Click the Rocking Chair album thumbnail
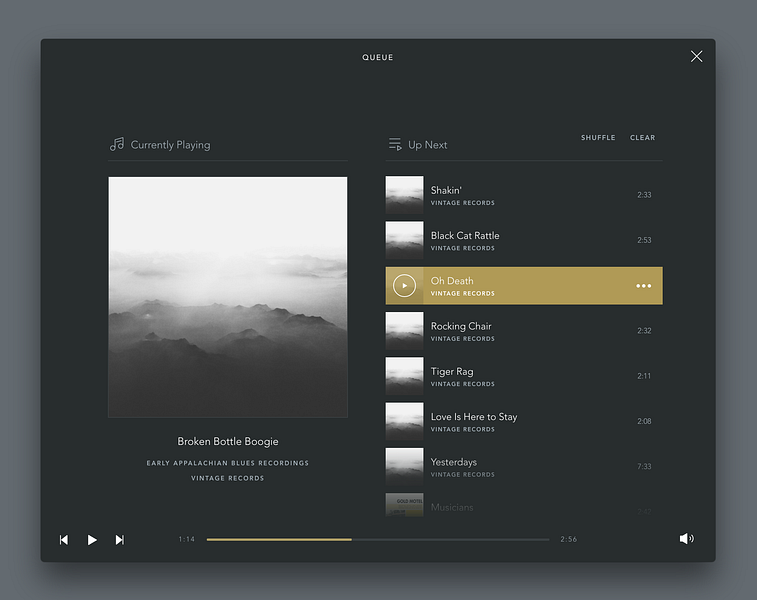Viewport: 757px width, 600px height. click(405, 331)
